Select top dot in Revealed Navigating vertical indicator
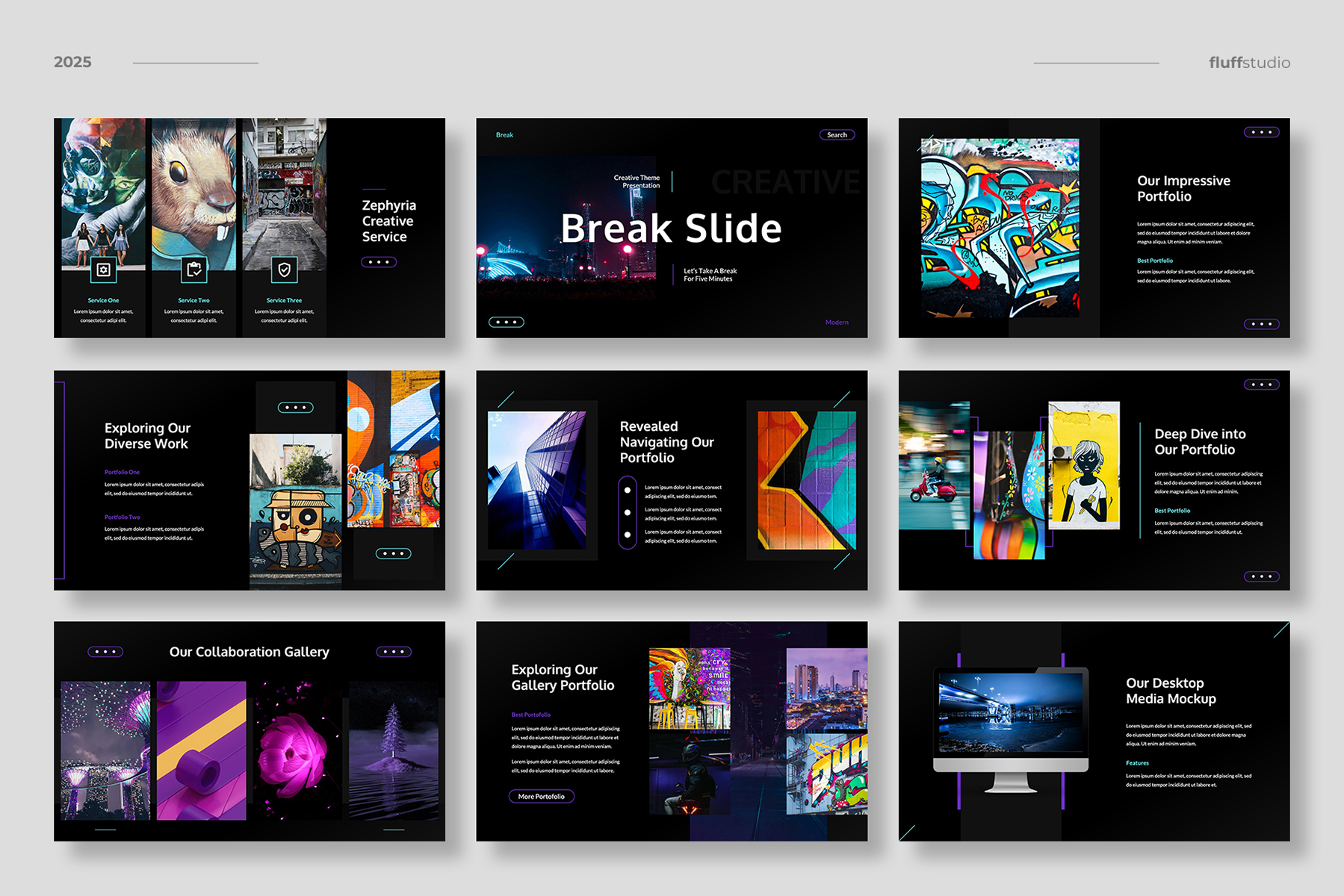This screenshot has width=1344, height=896. (x=628, y=491)
